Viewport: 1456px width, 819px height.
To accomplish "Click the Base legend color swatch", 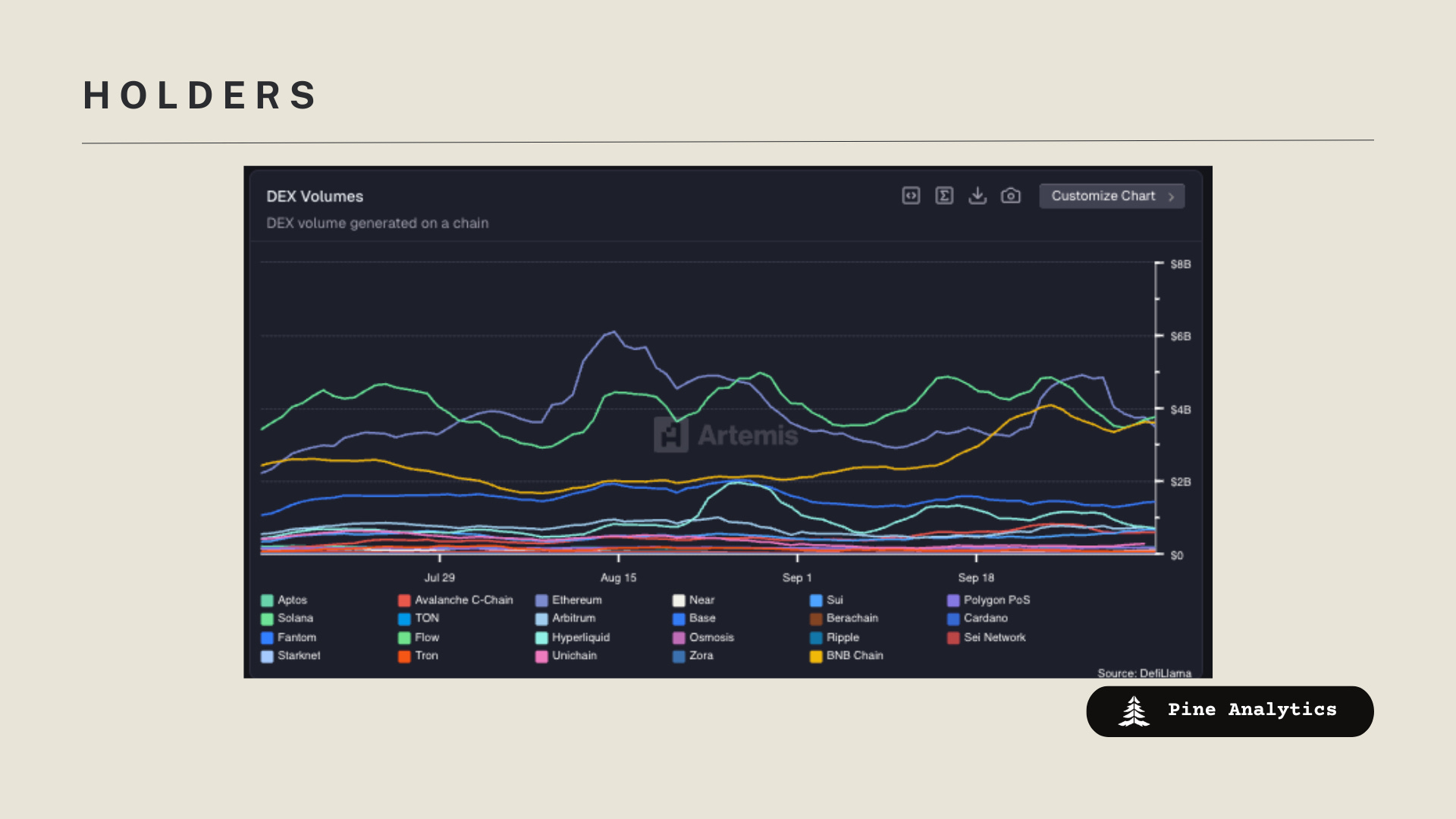I will point(679,619).
